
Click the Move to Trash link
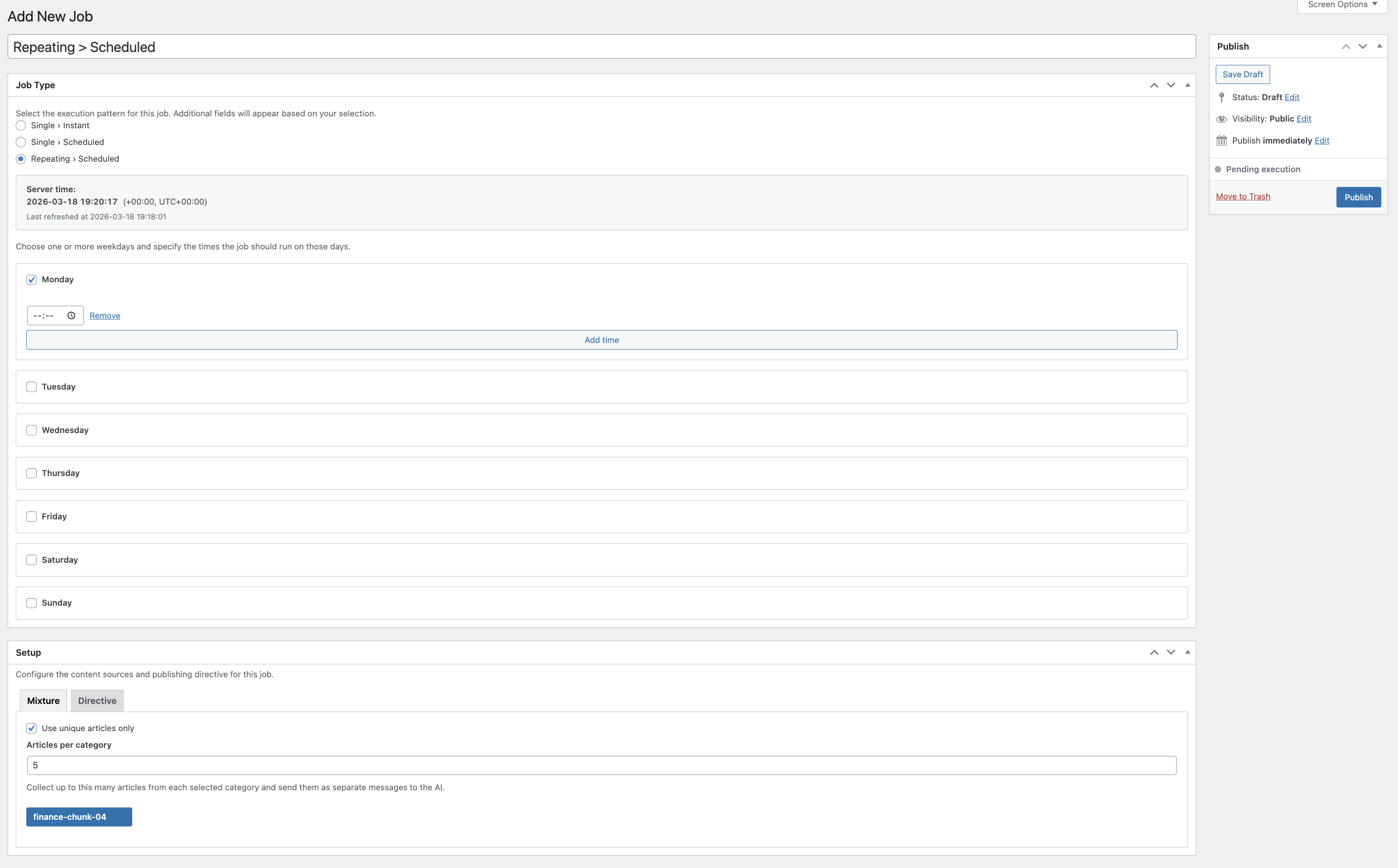[1243, 196]
